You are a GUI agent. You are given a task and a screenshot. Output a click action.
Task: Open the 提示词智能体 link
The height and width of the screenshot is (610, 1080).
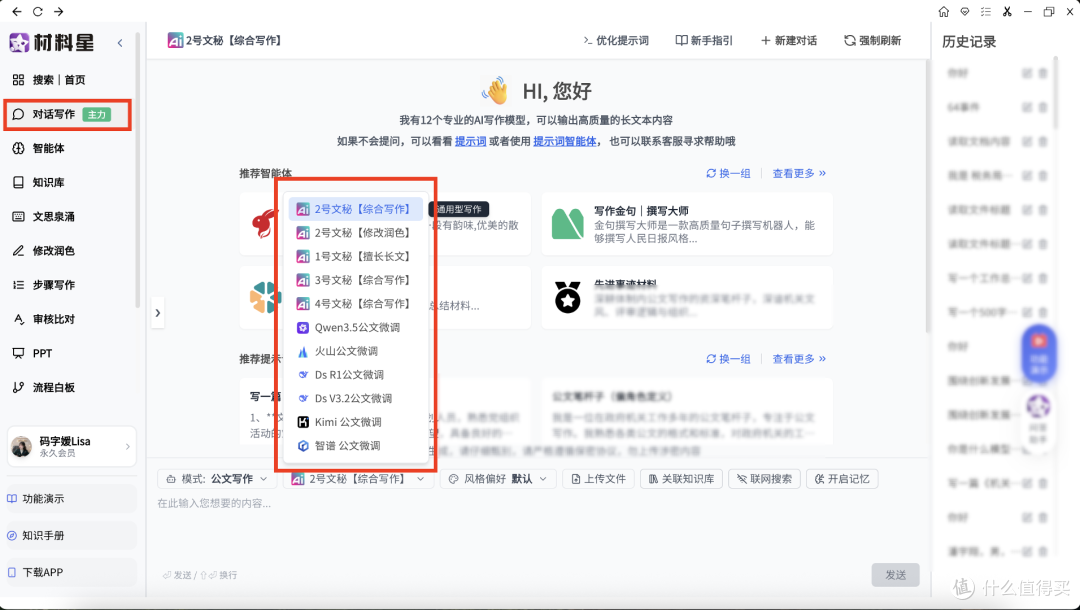tap(565, 141)
